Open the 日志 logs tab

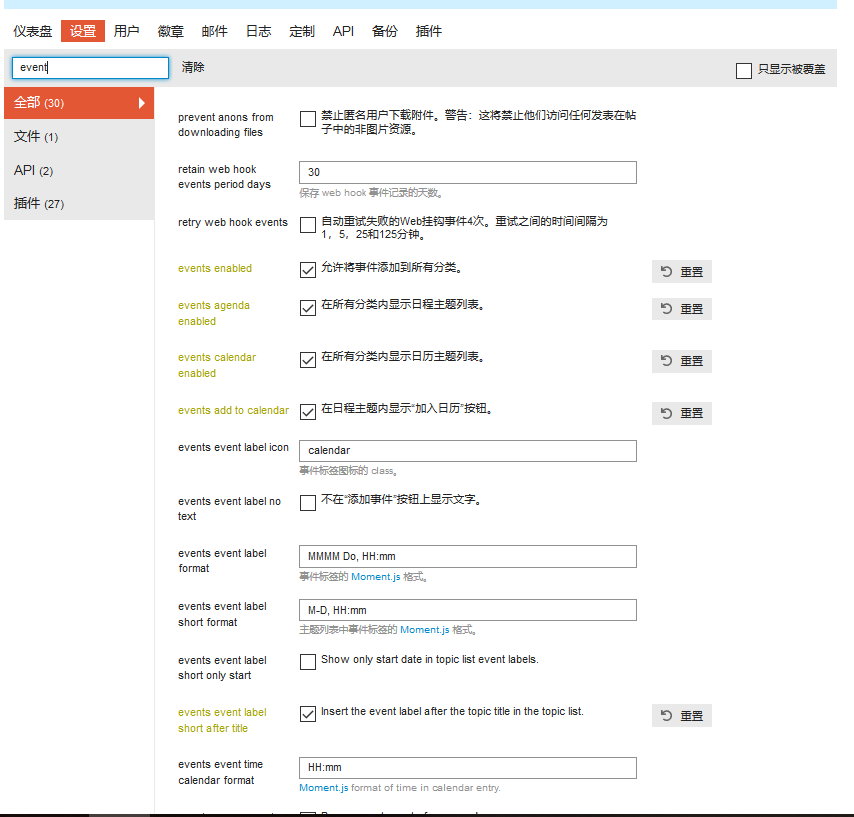258,31
